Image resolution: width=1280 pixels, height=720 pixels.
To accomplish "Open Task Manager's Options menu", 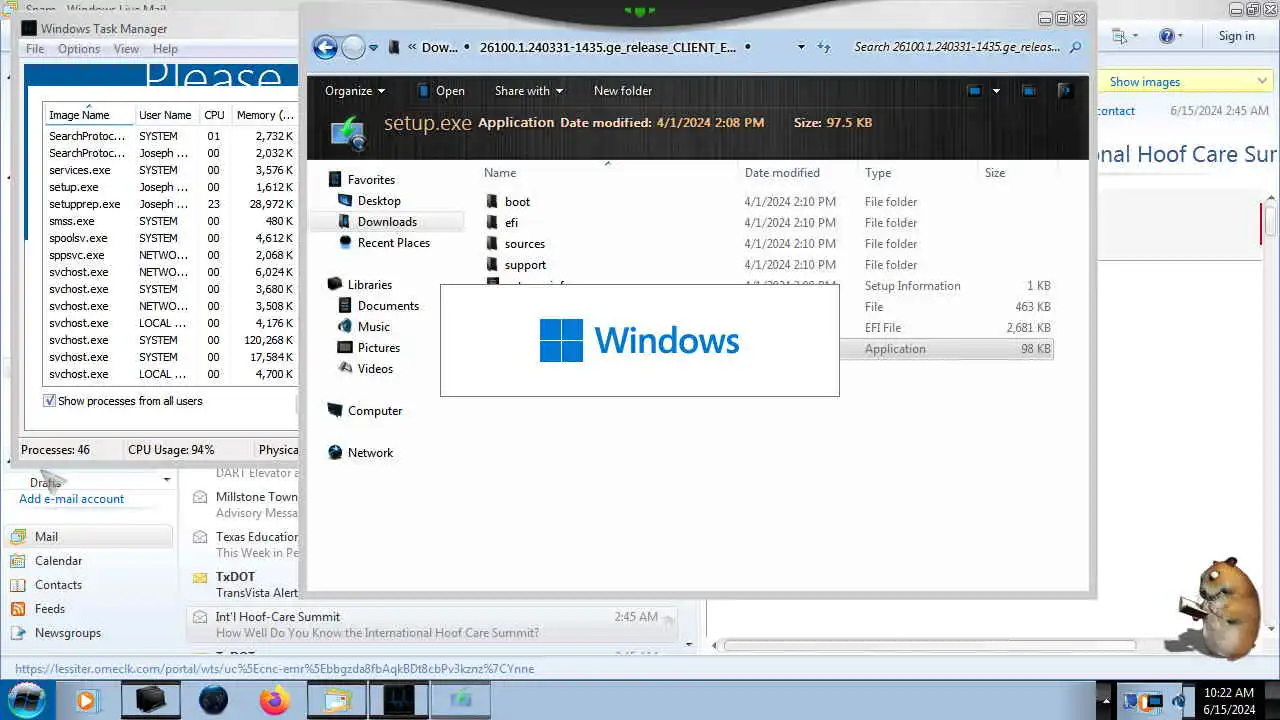I will [79, 49].
